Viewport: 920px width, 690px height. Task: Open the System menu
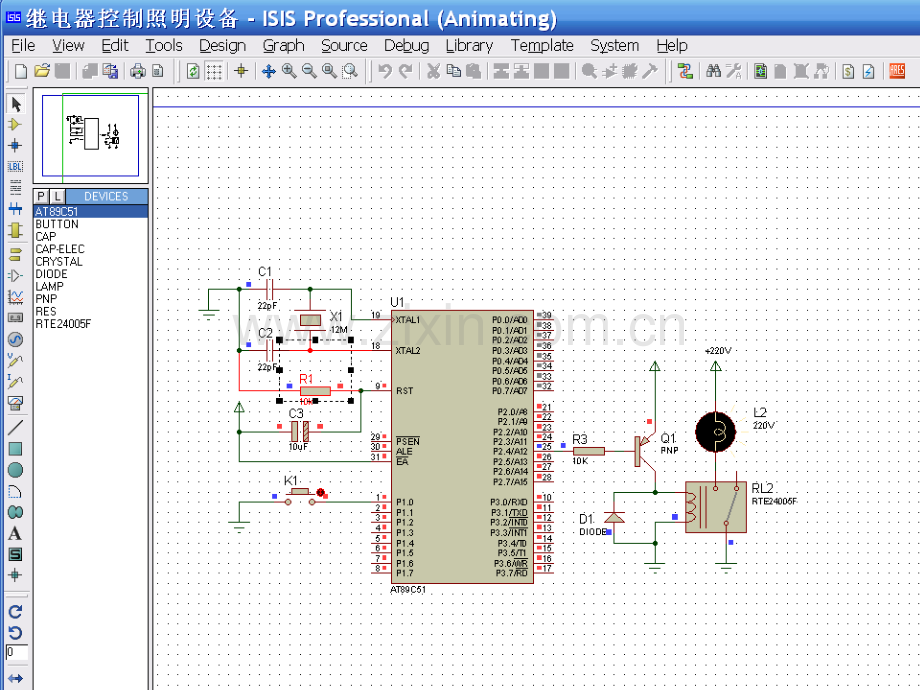(x=614, y=45)
